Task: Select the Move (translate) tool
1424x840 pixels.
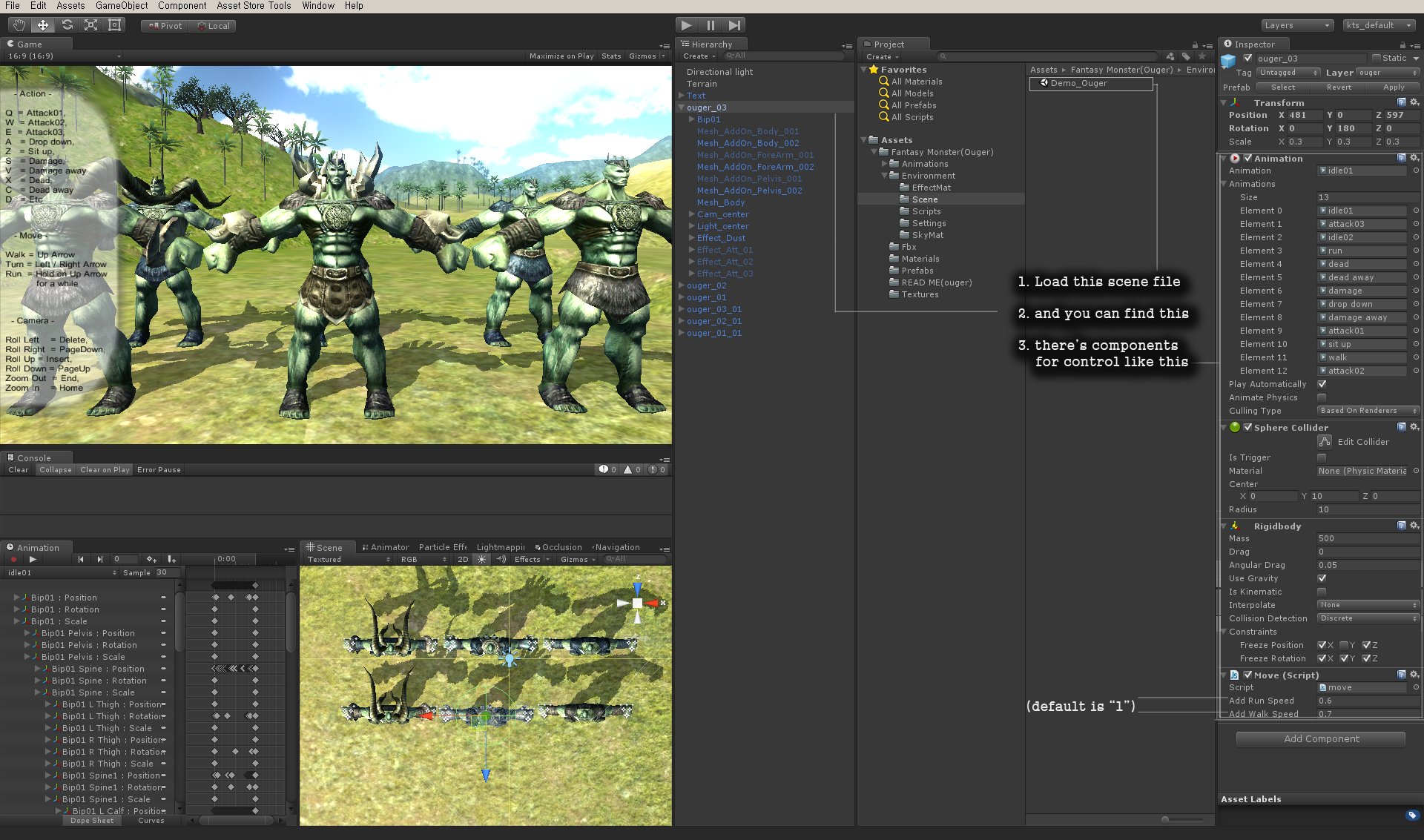Action: [x=43, y=25]
